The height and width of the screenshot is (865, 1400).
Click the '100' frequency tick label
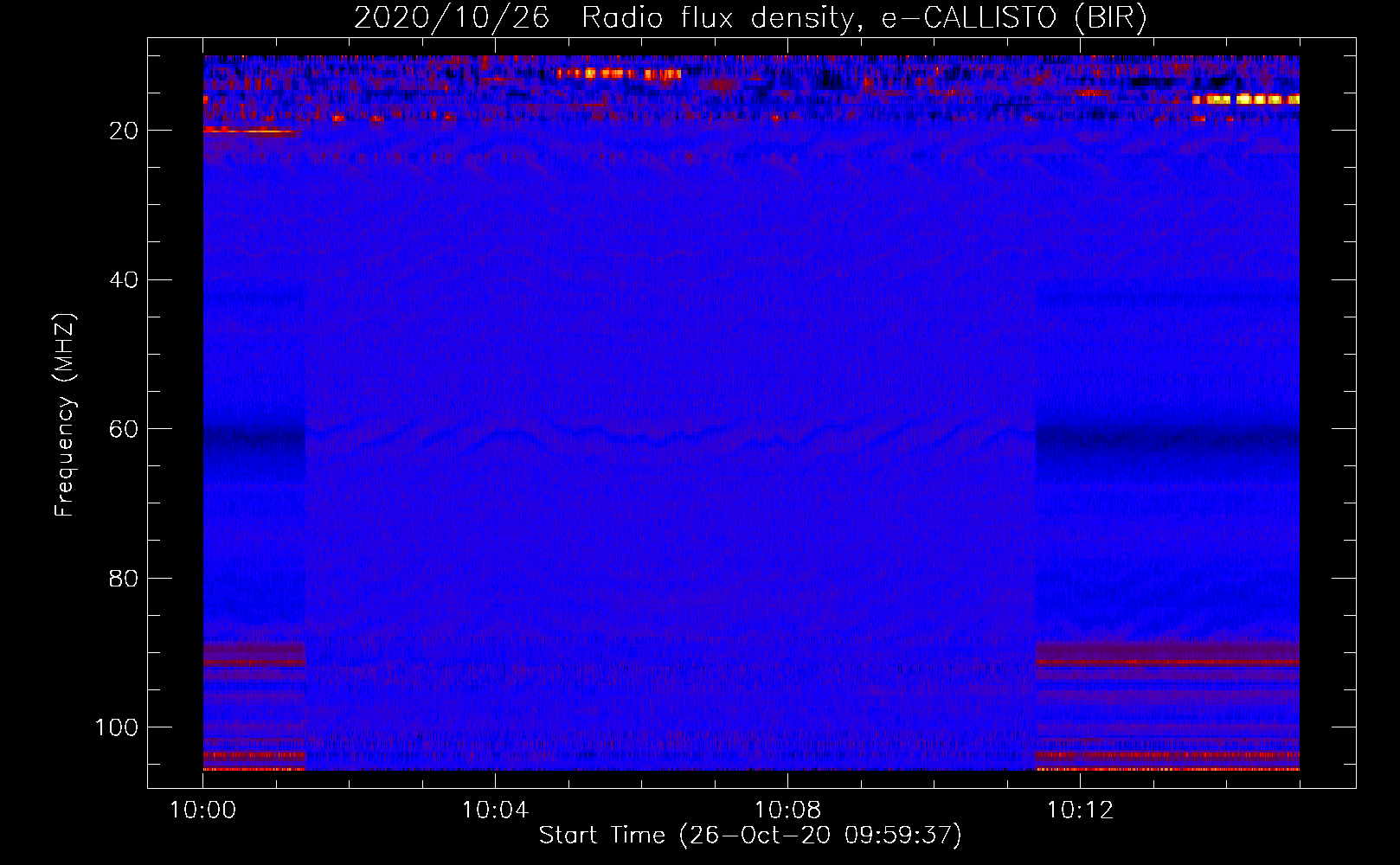tap(117, 727)
